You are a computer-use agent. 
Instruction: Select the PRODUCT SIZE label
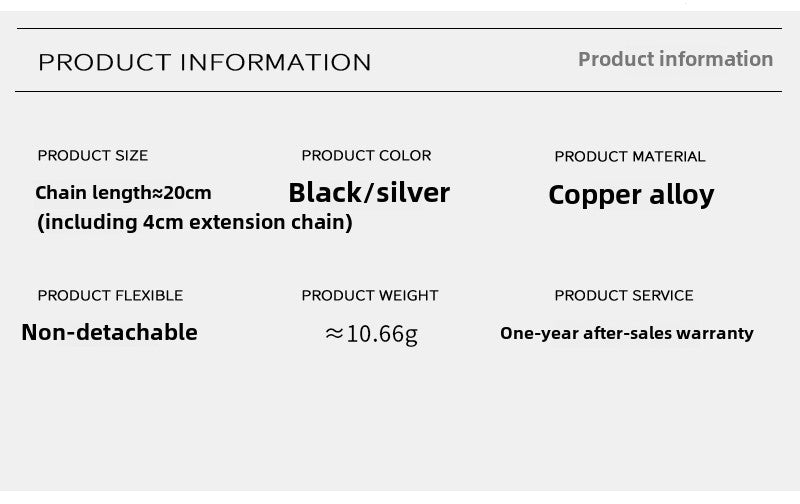92,155
